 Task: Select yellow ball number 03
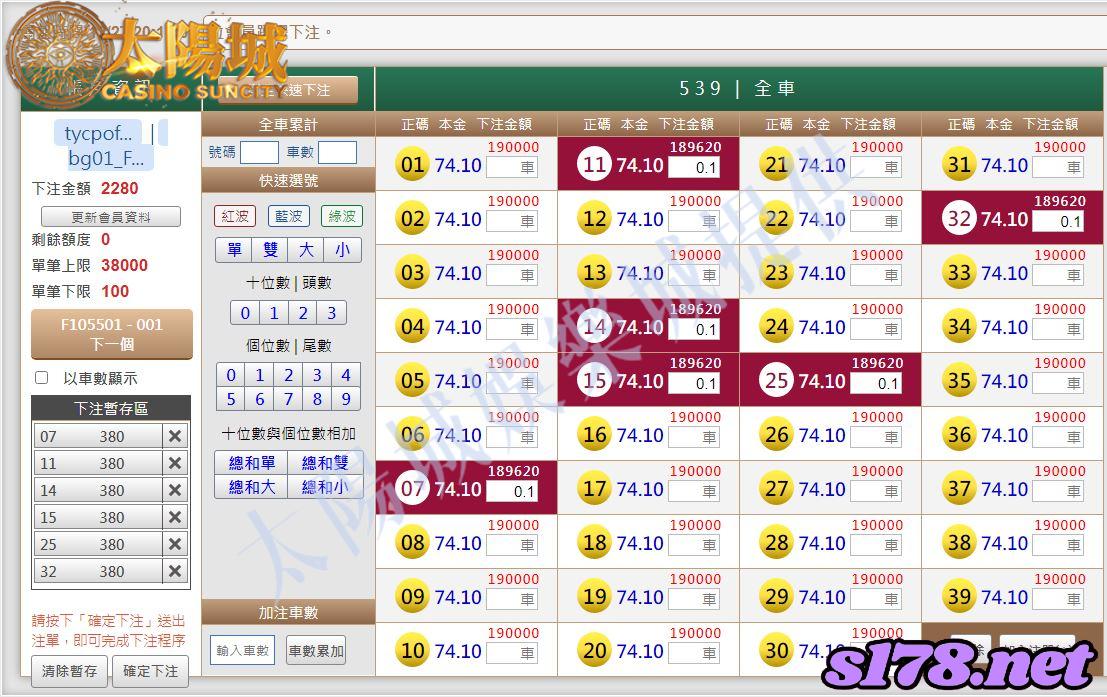point(412,273)
